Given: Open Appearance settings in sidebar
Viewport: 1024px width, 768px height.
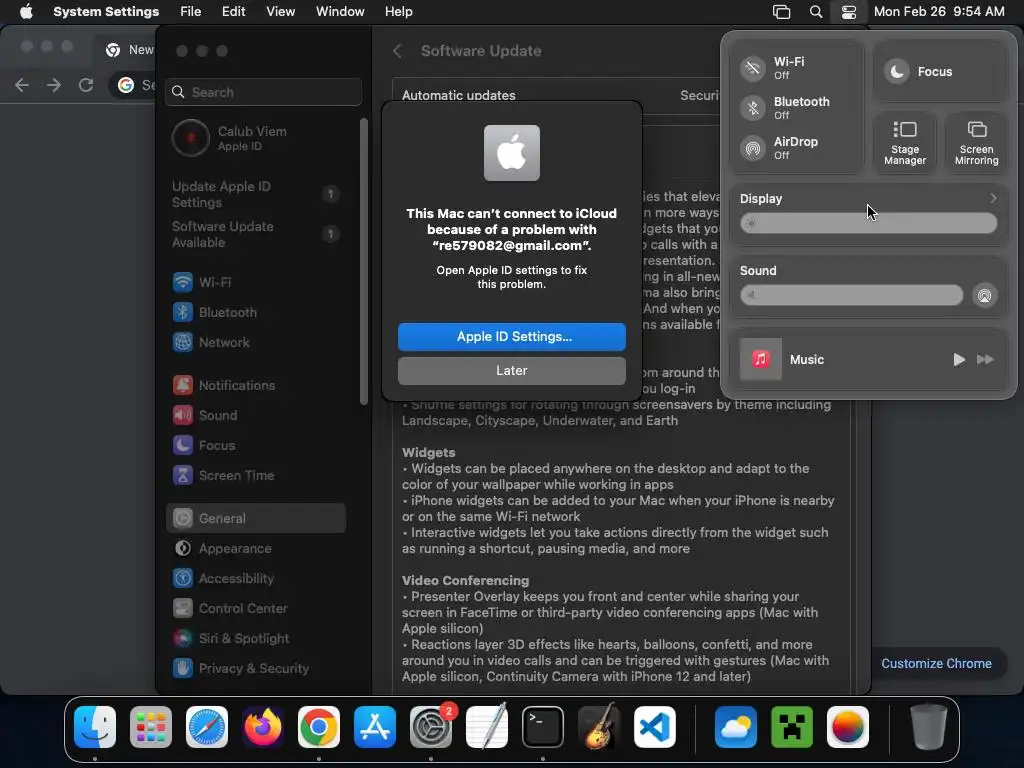Looking at the screenshot, I should pyautogui.click(x=256, y=549).
